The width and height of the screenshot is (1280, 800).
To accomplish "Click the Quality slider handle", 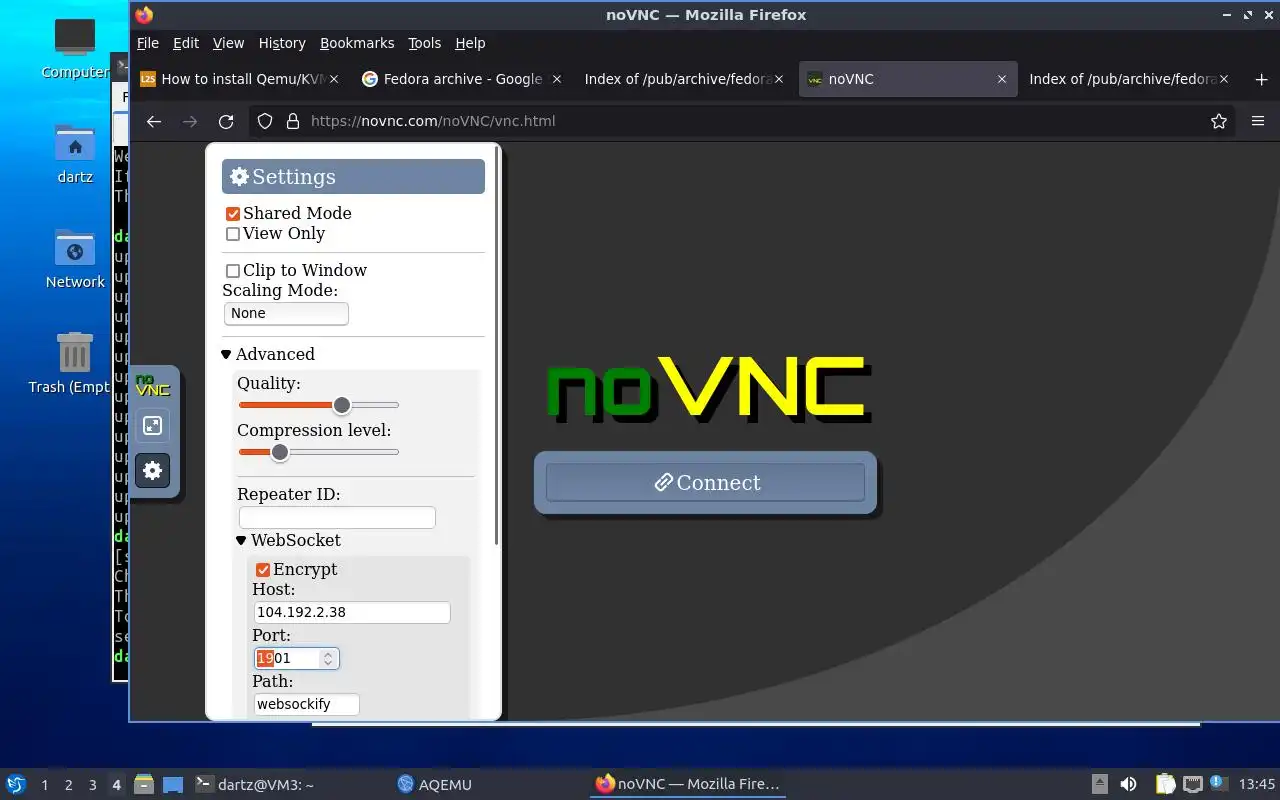I will tap(342, 405).
